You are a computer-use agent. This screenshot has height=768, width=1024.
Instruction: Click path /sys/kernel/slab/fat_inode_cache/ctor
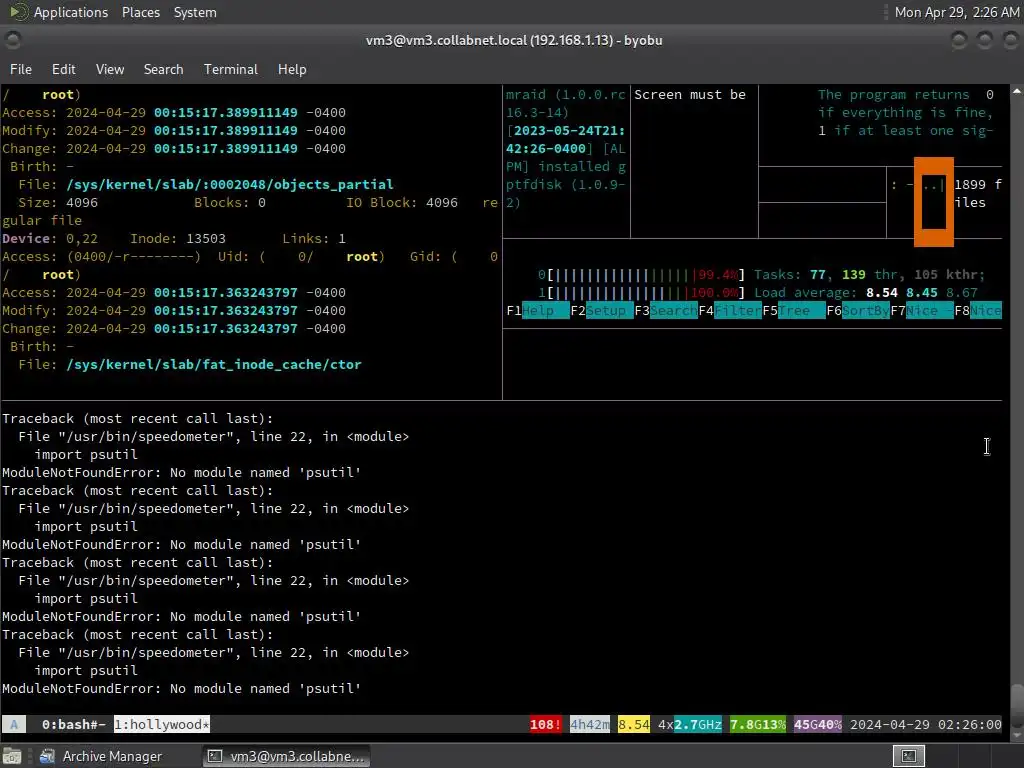coord(214,364)
